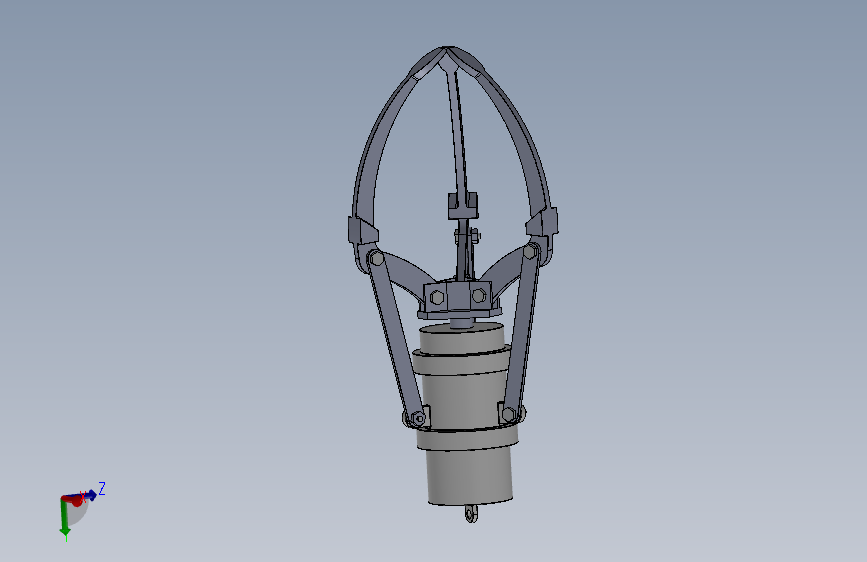The height and width of the screenshot is (562, 867).
Task: Select the right hex bolt on central clamp block
Action: click(x=478, y=296)
